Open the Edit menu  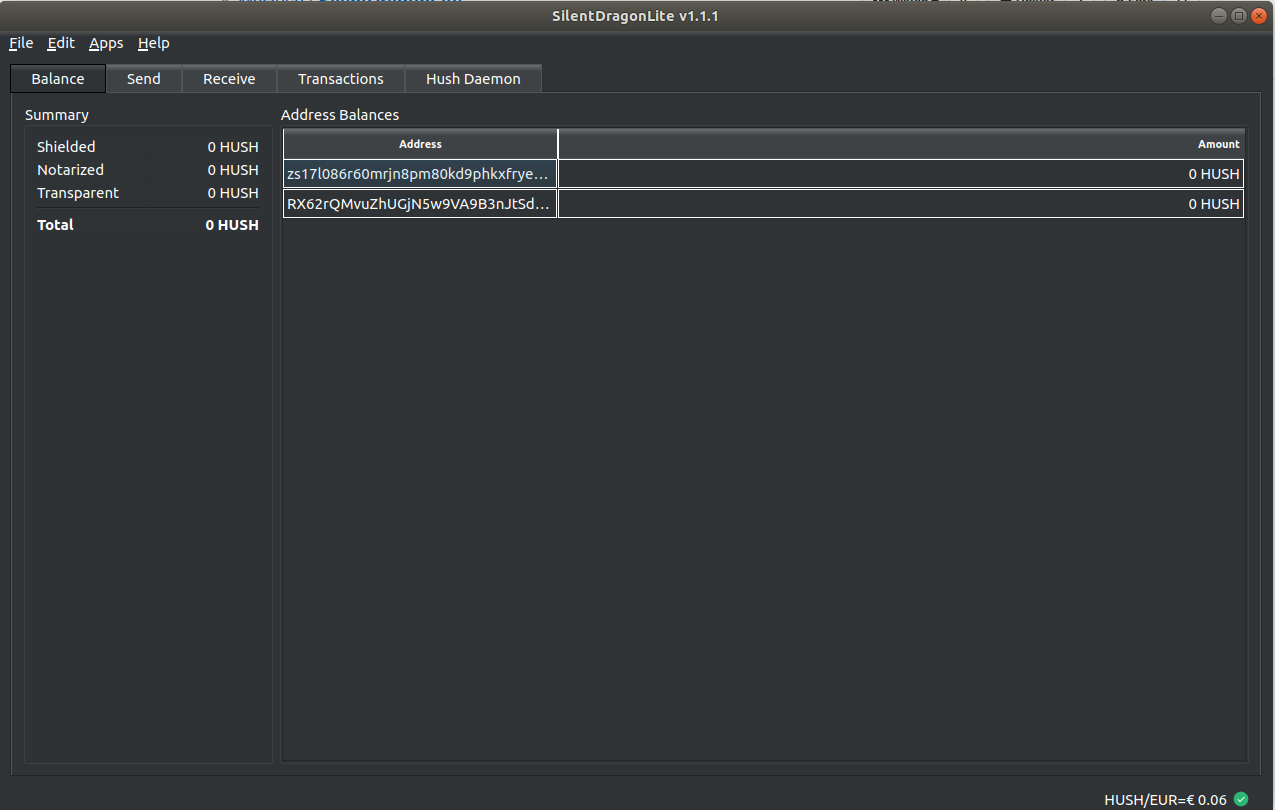point(61,43)
